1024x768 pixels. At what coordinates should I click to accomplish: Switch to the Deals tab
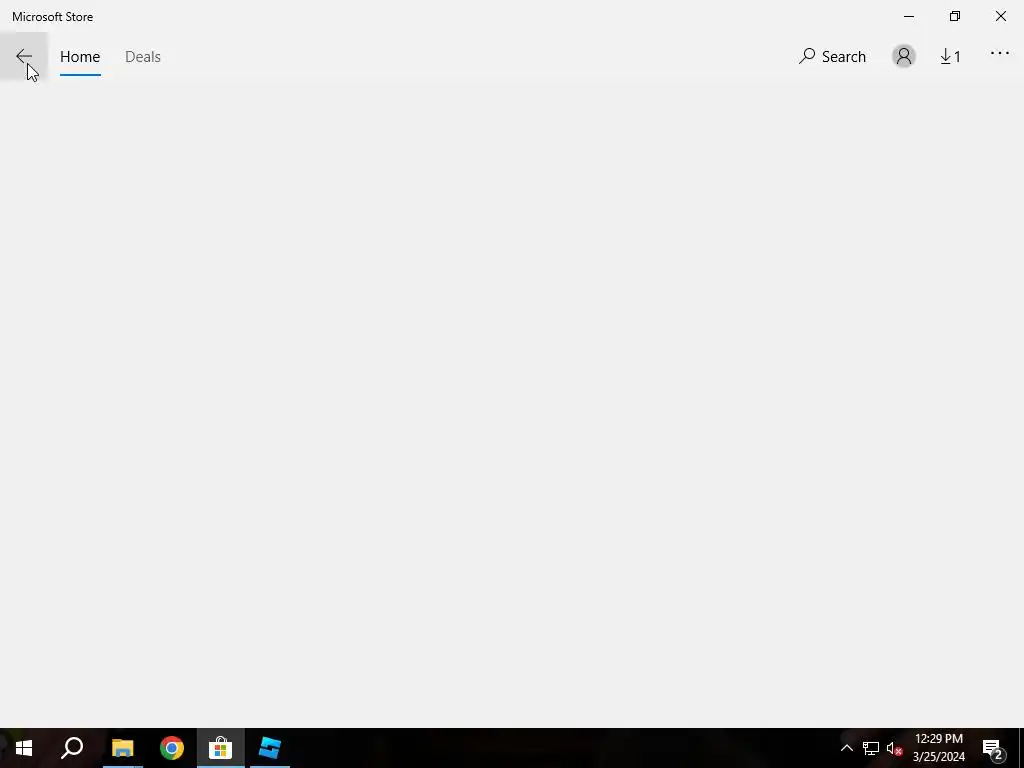click(x=142, y=57)
